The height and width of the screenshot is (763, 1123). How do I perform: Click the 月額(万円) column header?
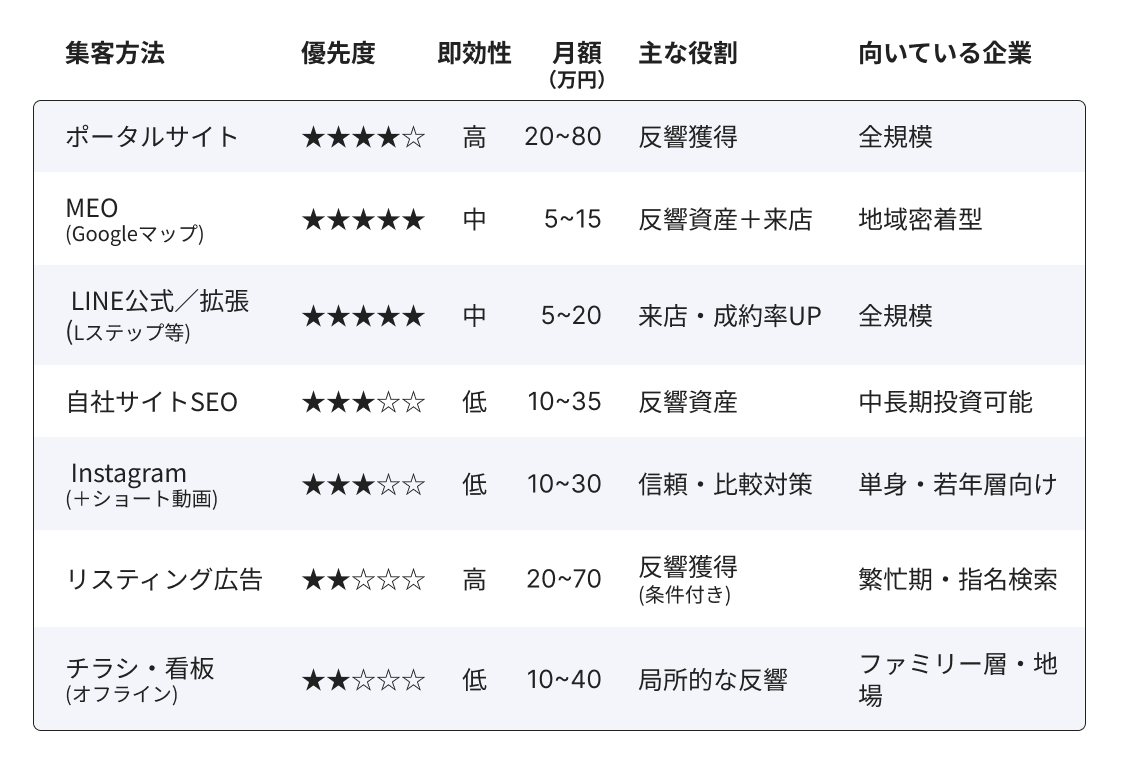pos(577,64)
